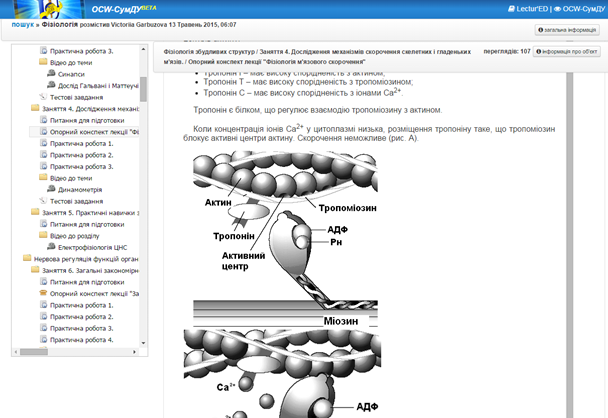
Task: Click the tree panel vertical scrollbar thumb
Action: click(x=143, y=89)
